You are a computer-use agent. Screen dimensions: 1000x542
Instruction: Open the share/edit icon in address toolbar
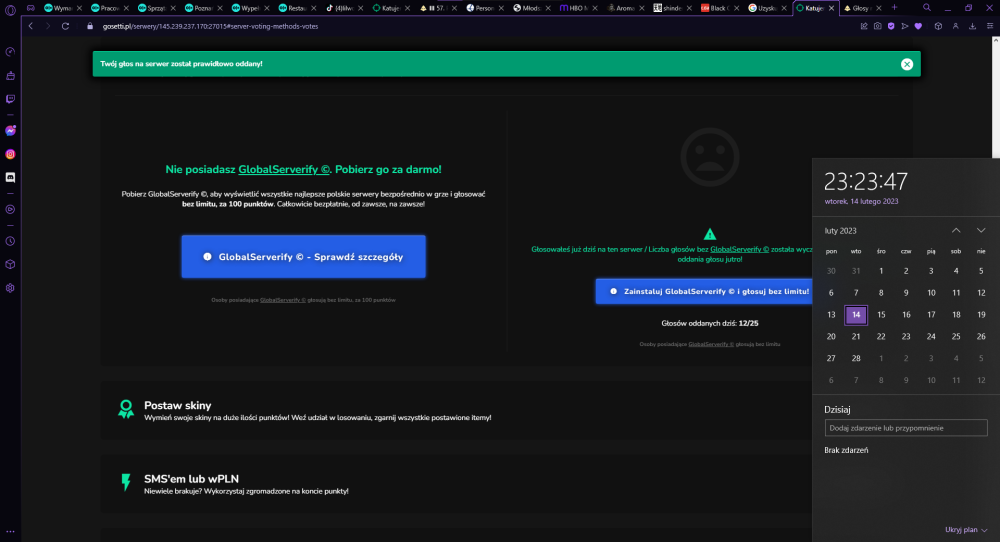[864, 26]
